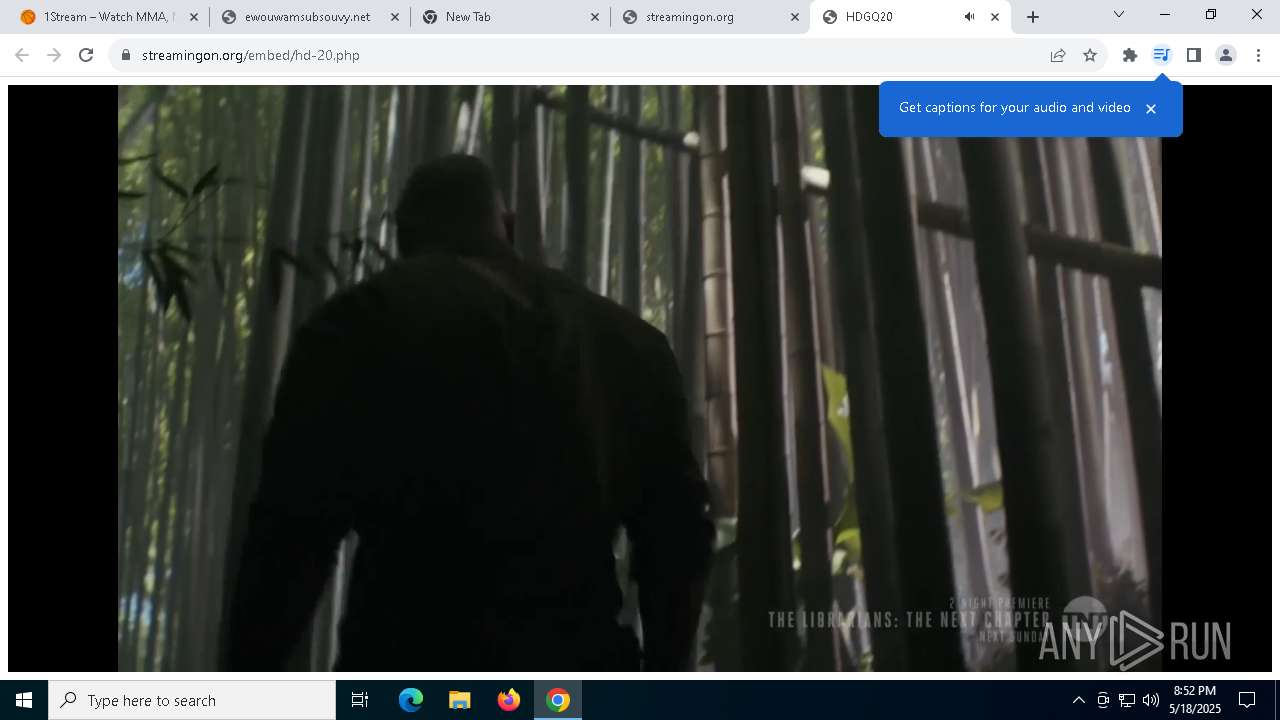Viewport: 1280px width, 720px height.
Task: Open File Explorer from taskbar
Action: pos(460,700)
